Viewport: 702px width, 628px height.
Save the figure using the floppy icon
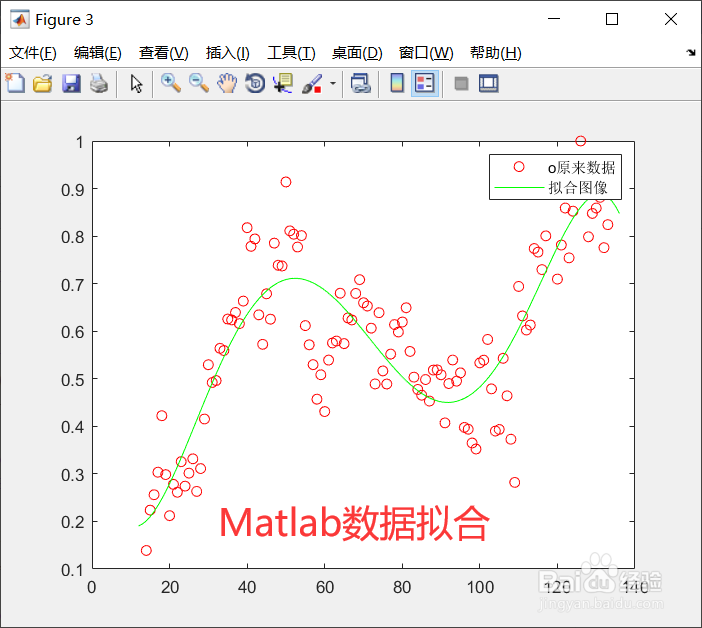coord(71,83)
